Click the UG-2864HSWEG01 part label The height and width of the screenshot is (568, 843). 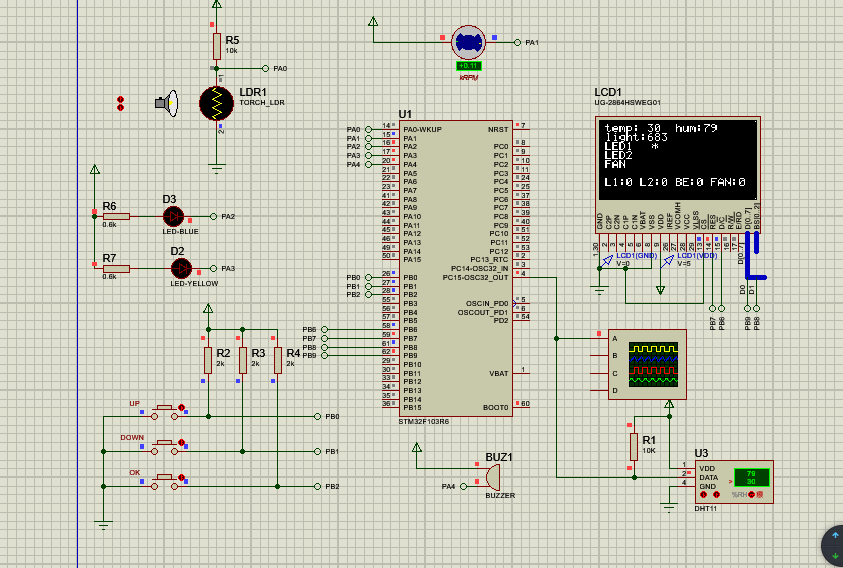[627, 102]
